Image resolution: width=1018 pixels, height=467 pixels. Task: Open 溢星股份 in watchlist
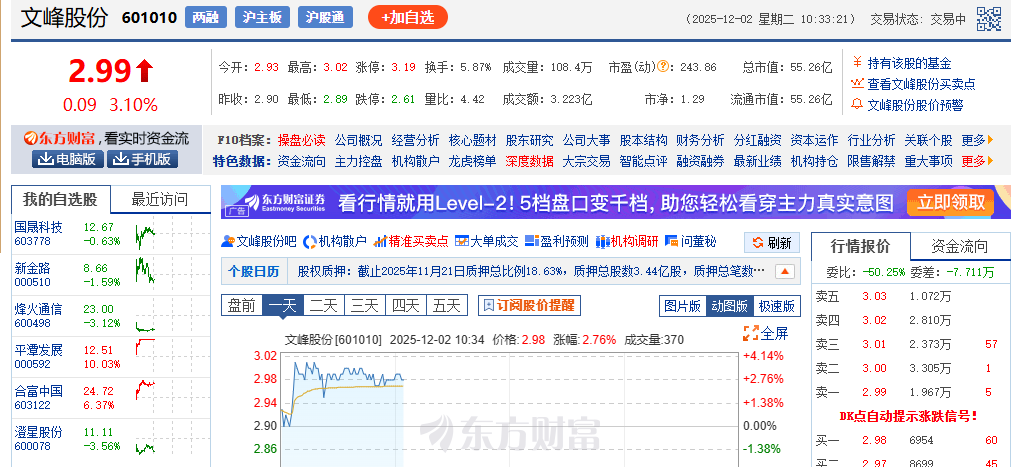pos(38,432)
